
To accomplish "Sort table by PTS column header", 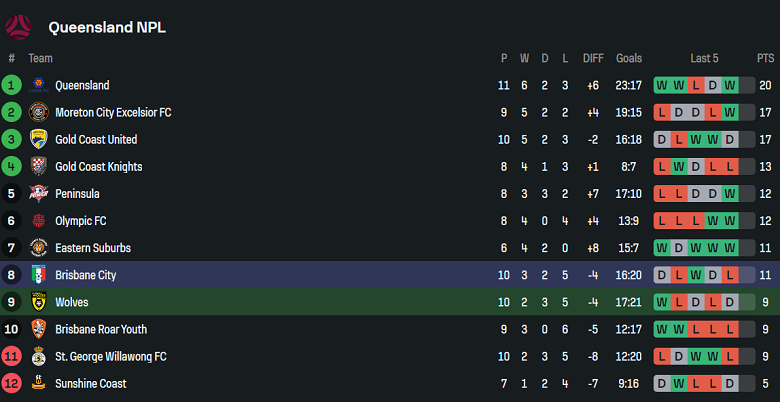I will pyautogui.click(x=765, y=59).
